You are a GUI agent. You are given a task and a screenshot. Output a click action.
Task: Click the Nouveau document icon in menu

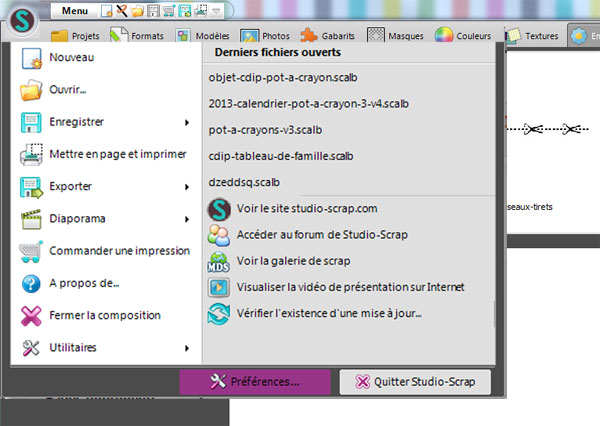click(x=31, y=58)
